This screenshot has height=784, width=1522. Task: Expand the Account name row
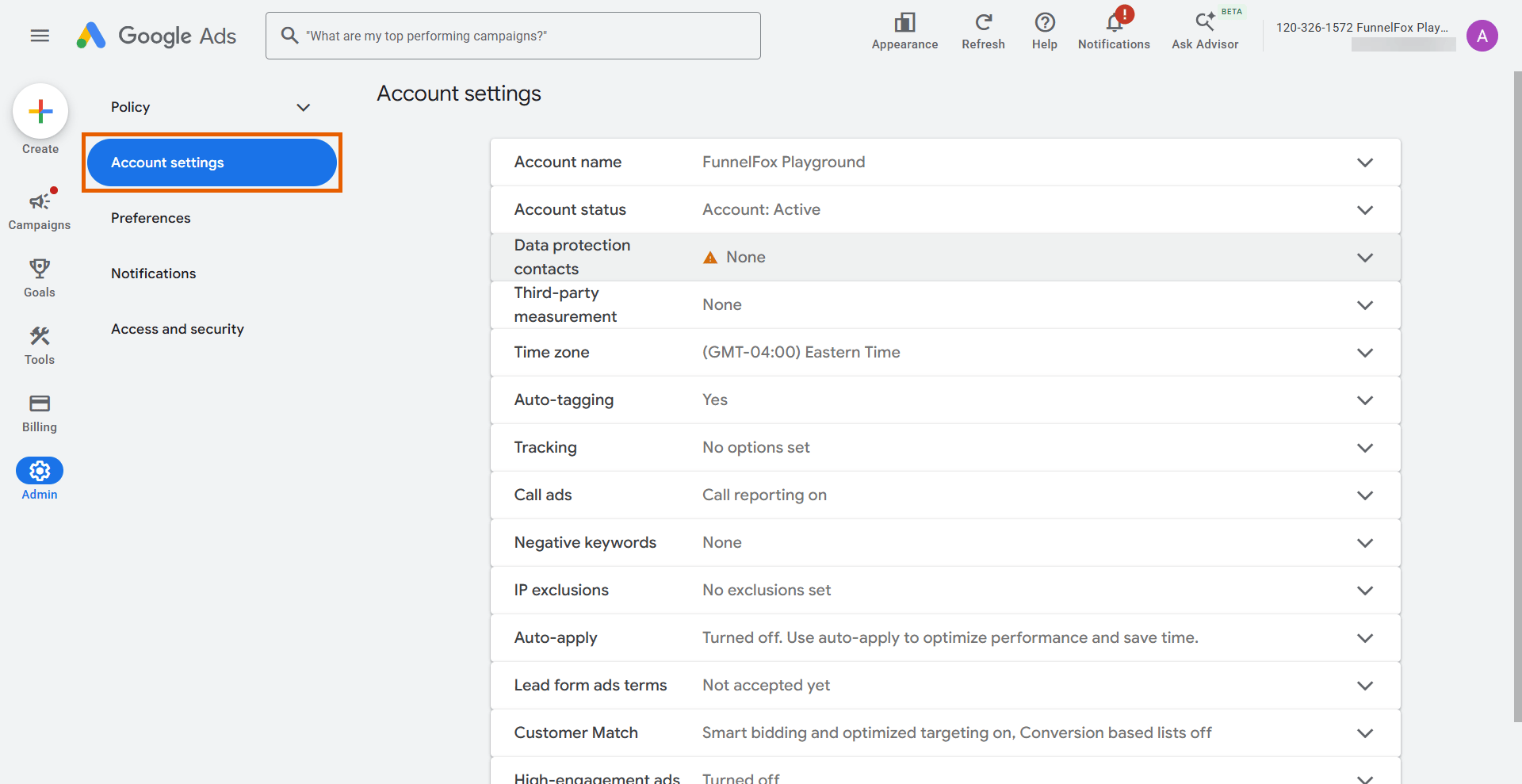[x=945, y=163]
